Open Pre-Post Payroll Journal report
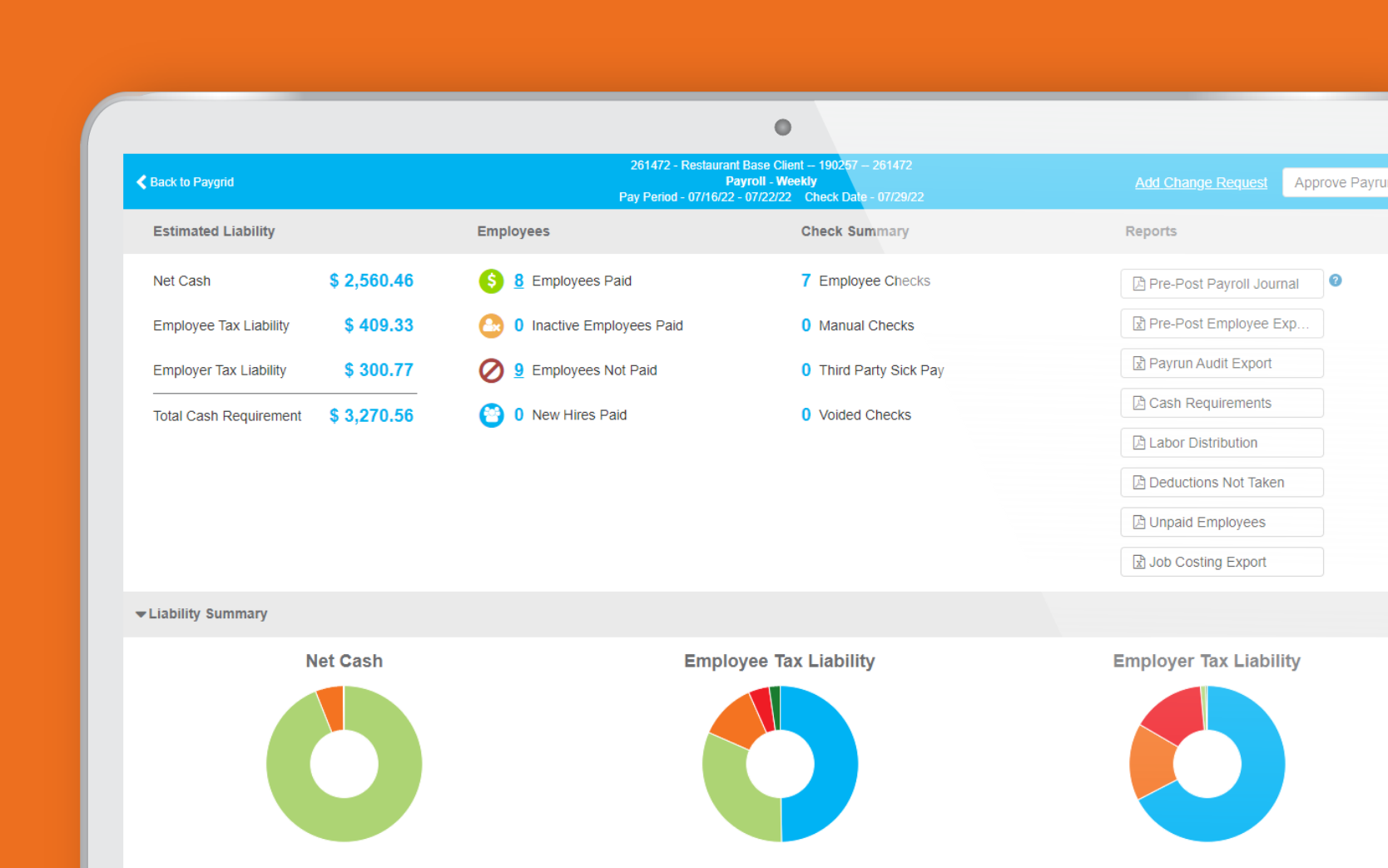The height and width of the screenshot is (868, 1388). click(x=1222, y=284)
